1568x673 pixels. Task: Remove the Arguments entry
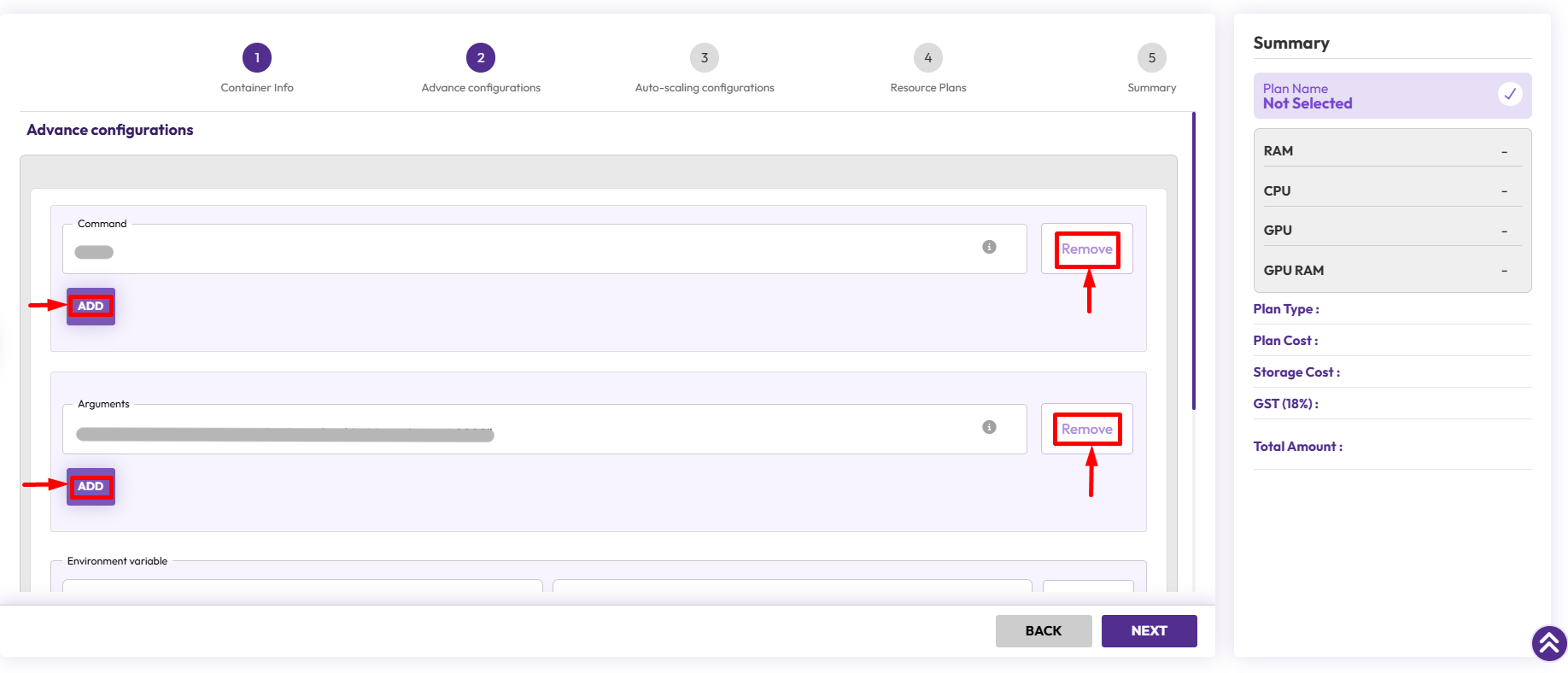1086,430
